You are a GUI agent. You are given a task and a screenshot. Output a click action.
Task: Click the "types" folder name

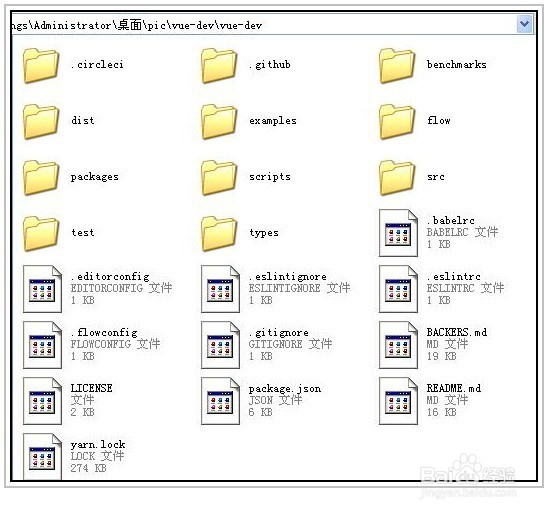click(264, 233)
